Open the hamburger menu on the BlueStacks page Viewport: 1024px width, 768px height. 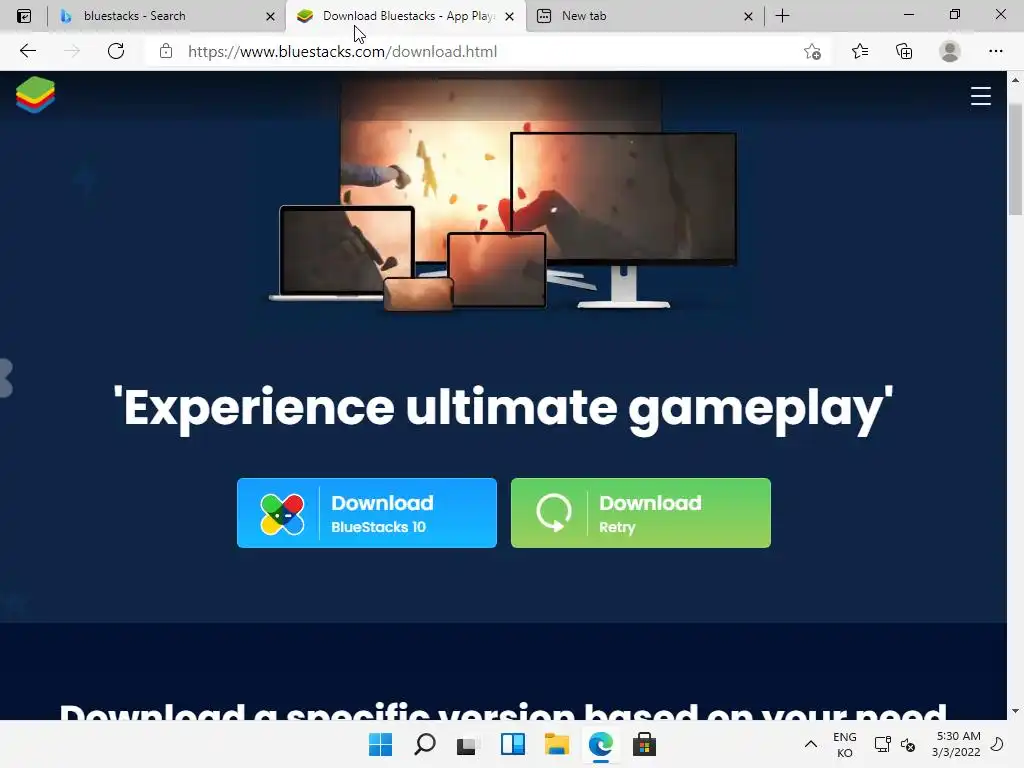[980, 96]
